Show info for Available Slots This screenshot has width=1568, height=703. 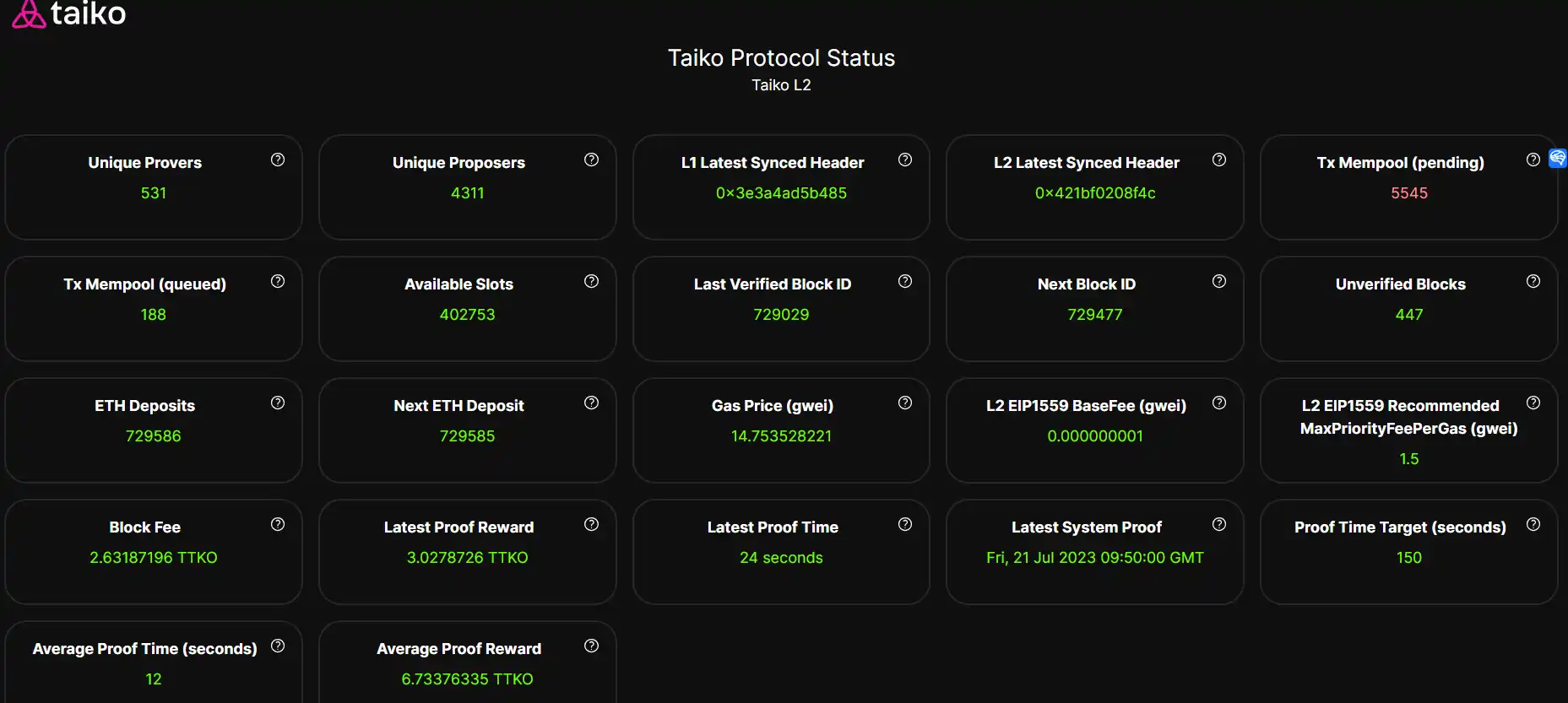592,281
